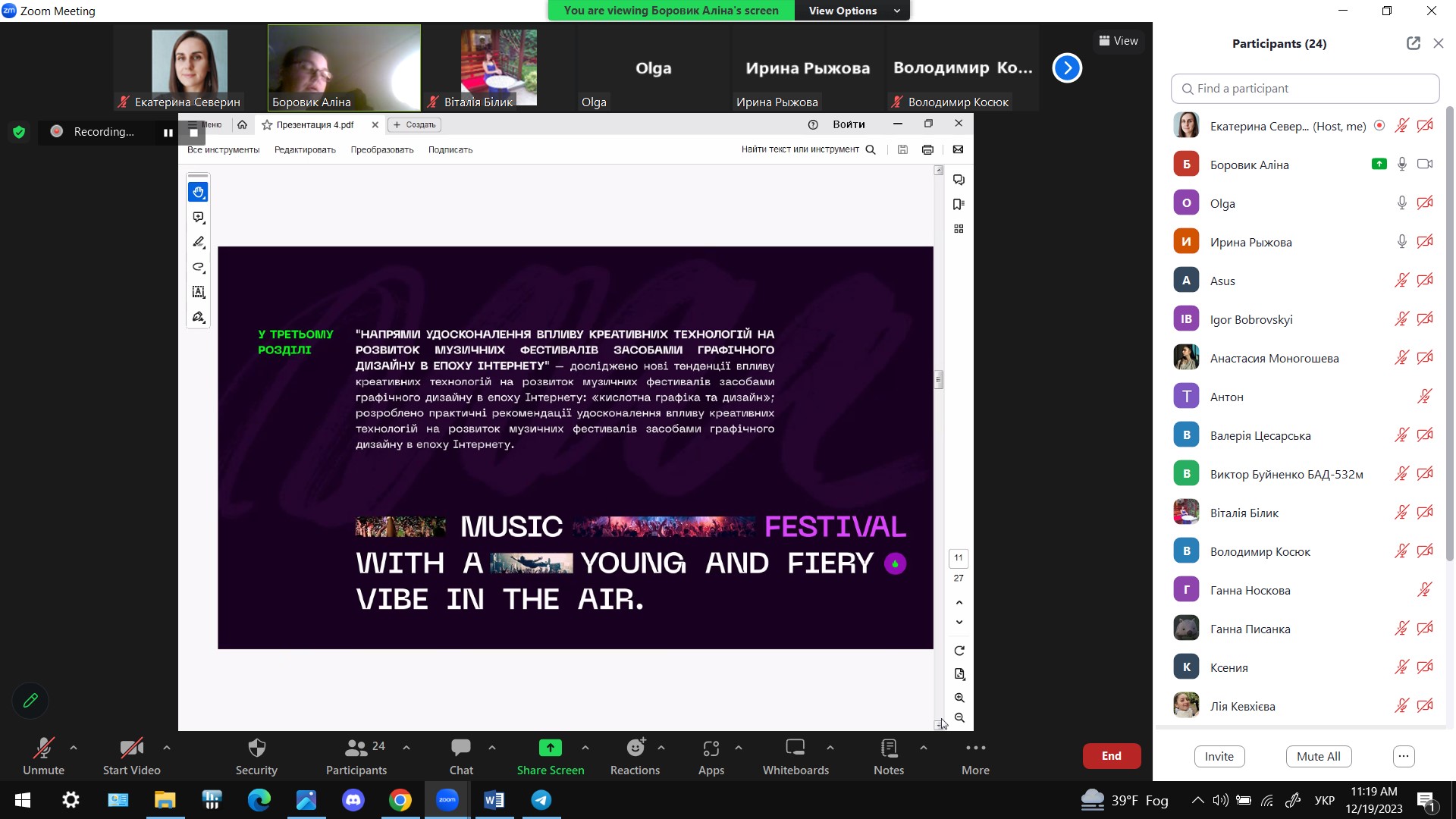1456x819 pixels.
Task: Expand Share Screen options arrow
Action: [585, 748]
